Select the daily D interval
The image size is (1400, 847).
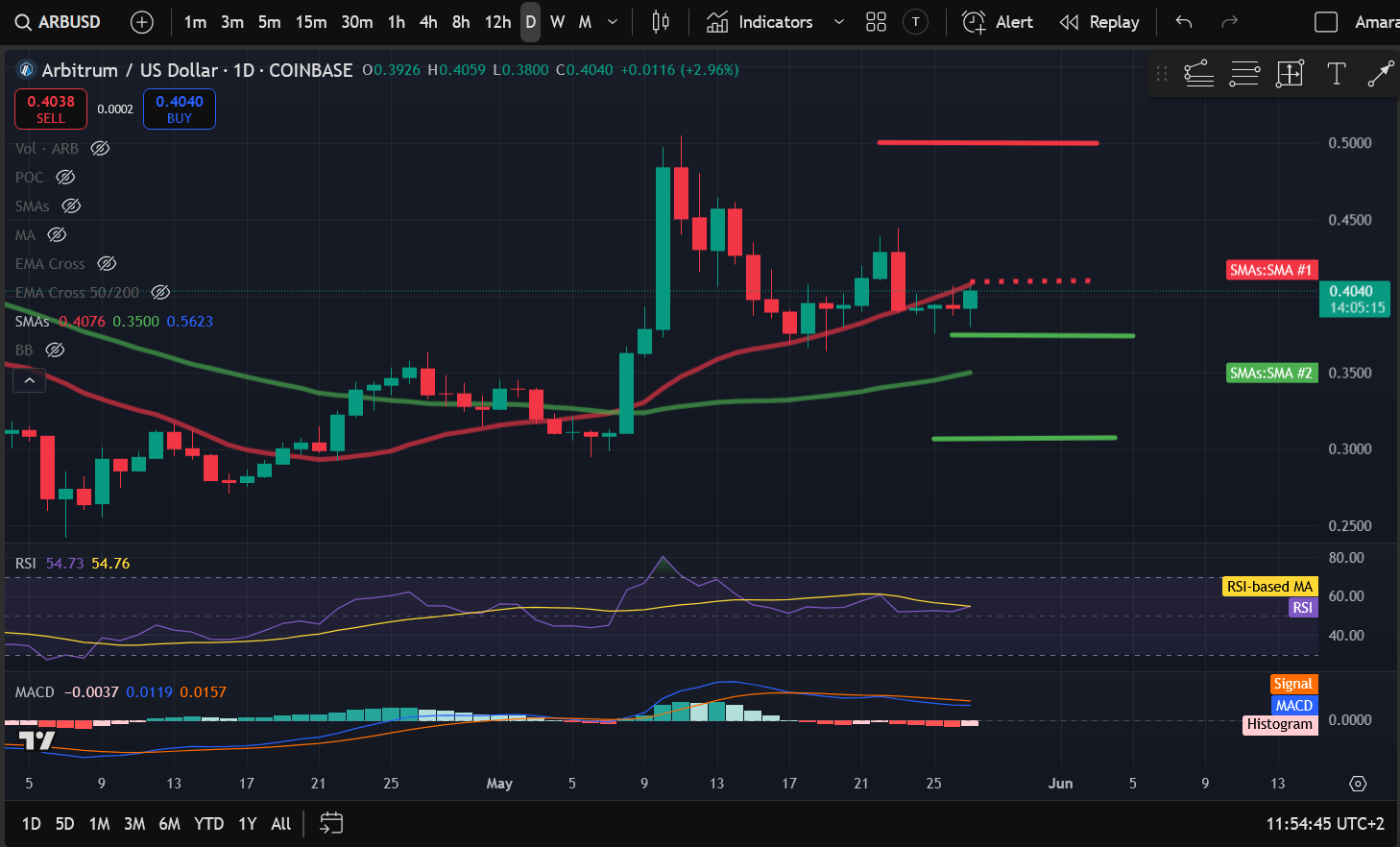pyautogui.click(x=531, y=22)
